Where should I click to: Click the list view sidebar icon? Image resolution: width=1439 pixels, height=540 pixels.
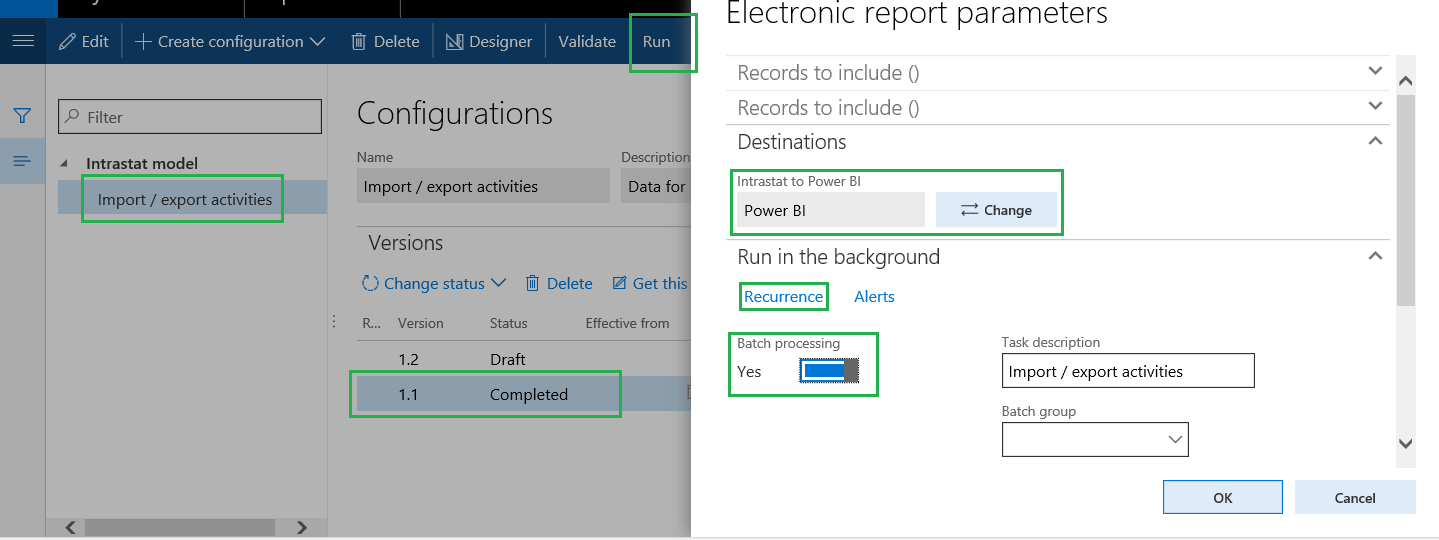tap(22, 161)
